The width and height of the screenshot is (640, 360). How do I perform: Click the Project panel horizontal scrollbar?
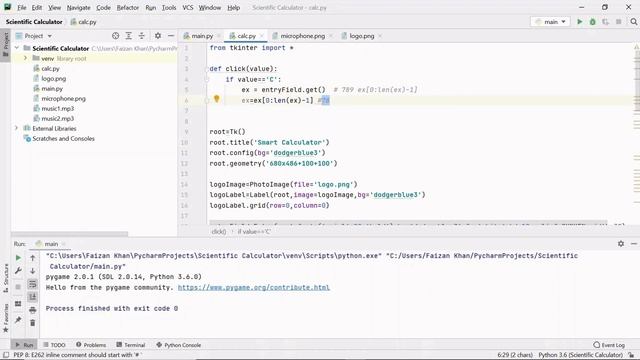[x=69, y=234]
